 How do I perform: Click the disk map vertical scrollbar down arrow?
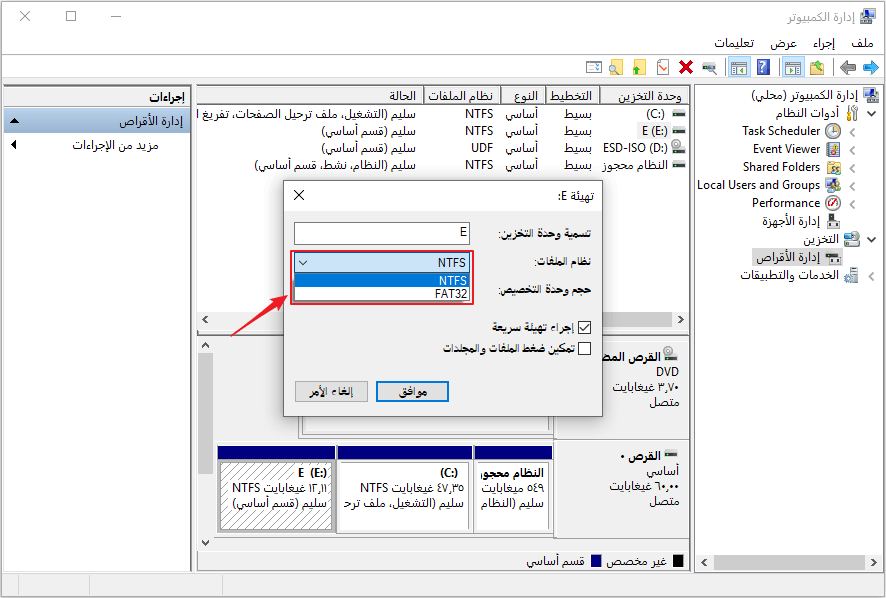[x=206, y=543]
